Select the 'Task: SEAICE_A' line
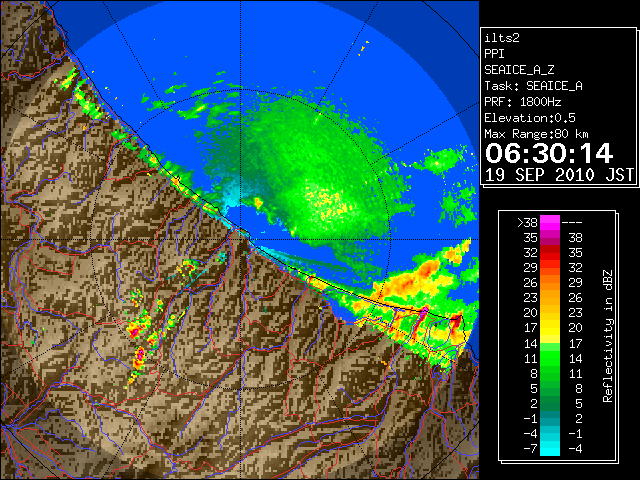This screenshot has height=480, width=640. click(x=533, y=86)
